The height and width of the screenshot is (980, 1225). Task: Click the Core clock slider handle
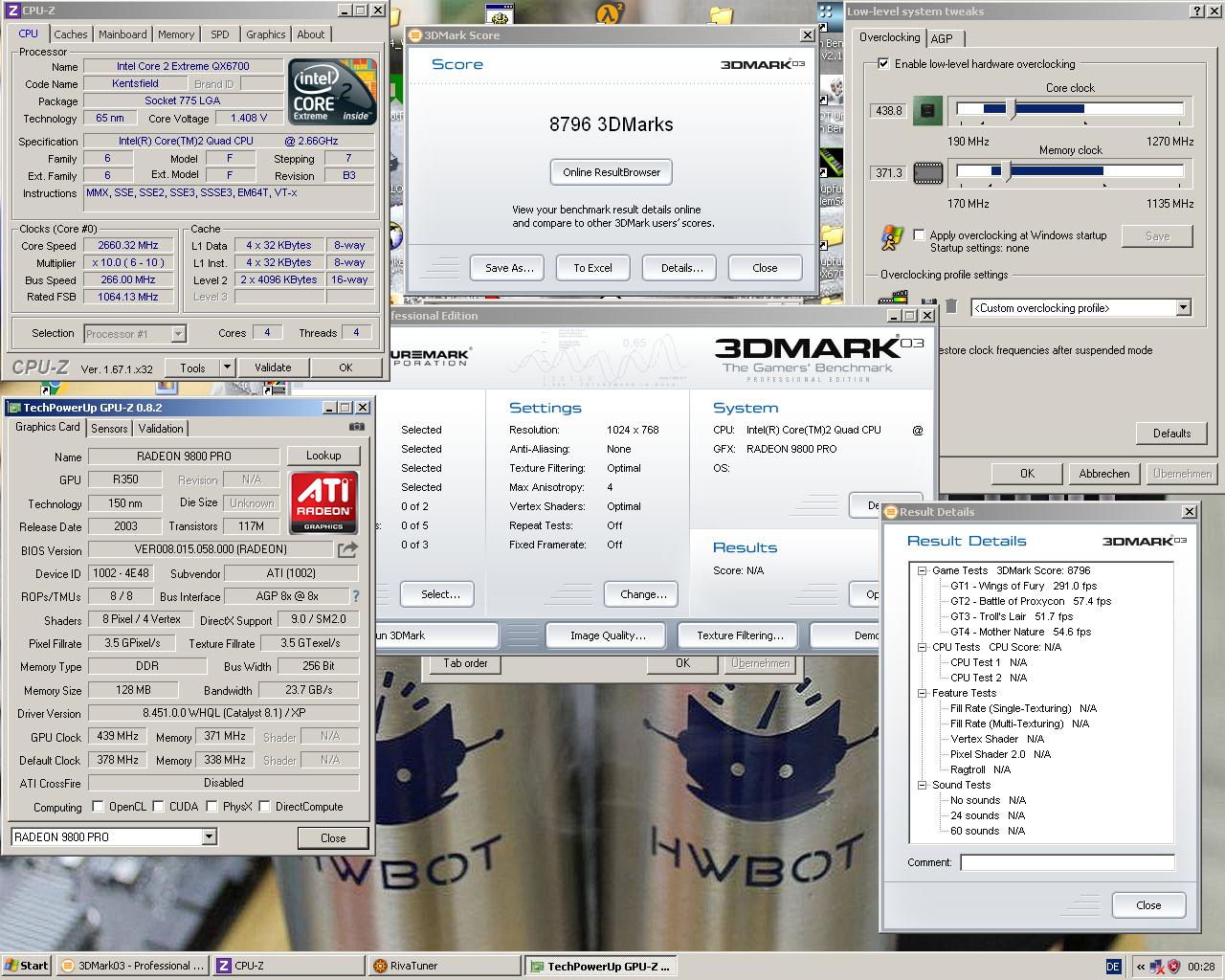tap(1012, 109)
